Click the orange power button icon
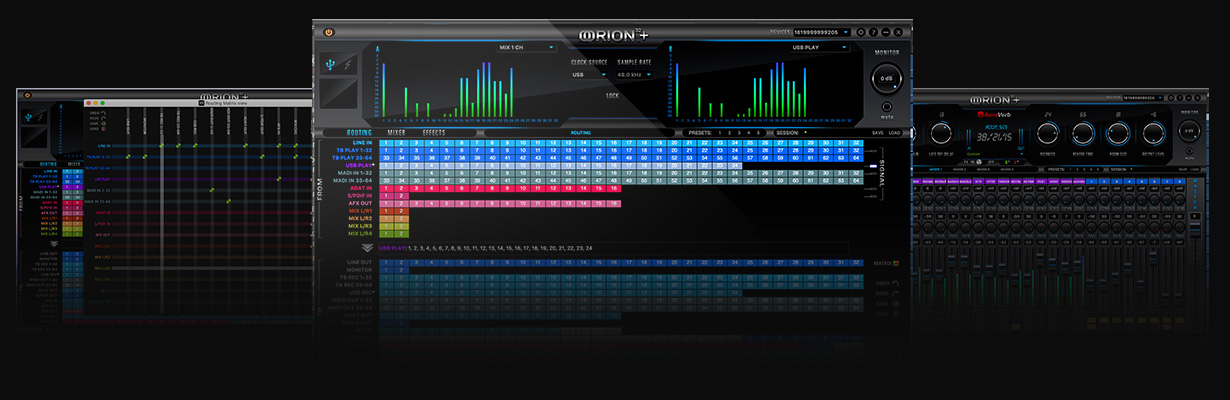 coord(328,32)
